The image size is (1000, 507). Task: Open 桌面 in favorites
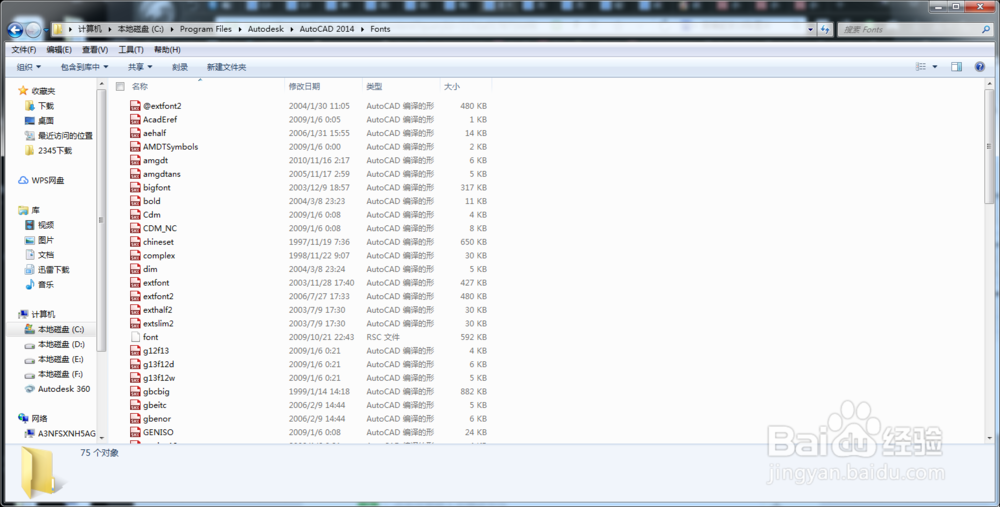coord(40,121)
